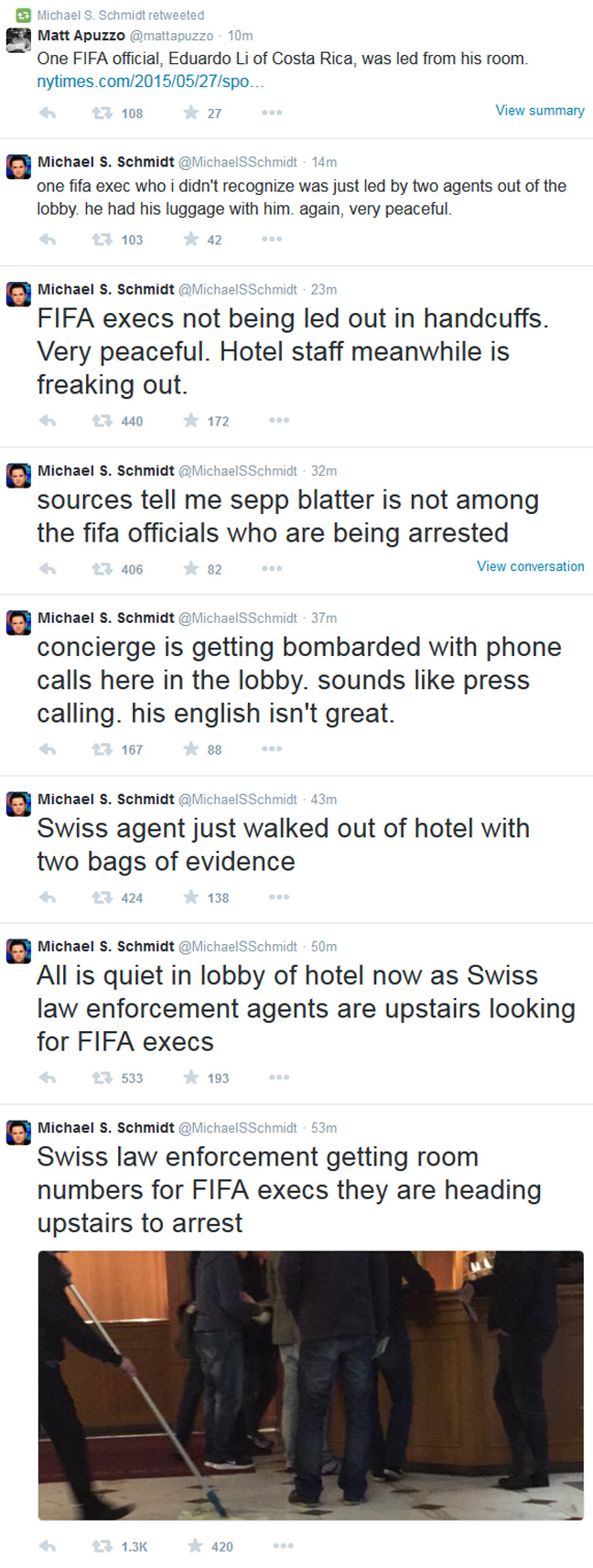Retweet the room numbers tweet with photo
The height and width of the screenshot is (1568, 593).
[x=102, y=1546]
